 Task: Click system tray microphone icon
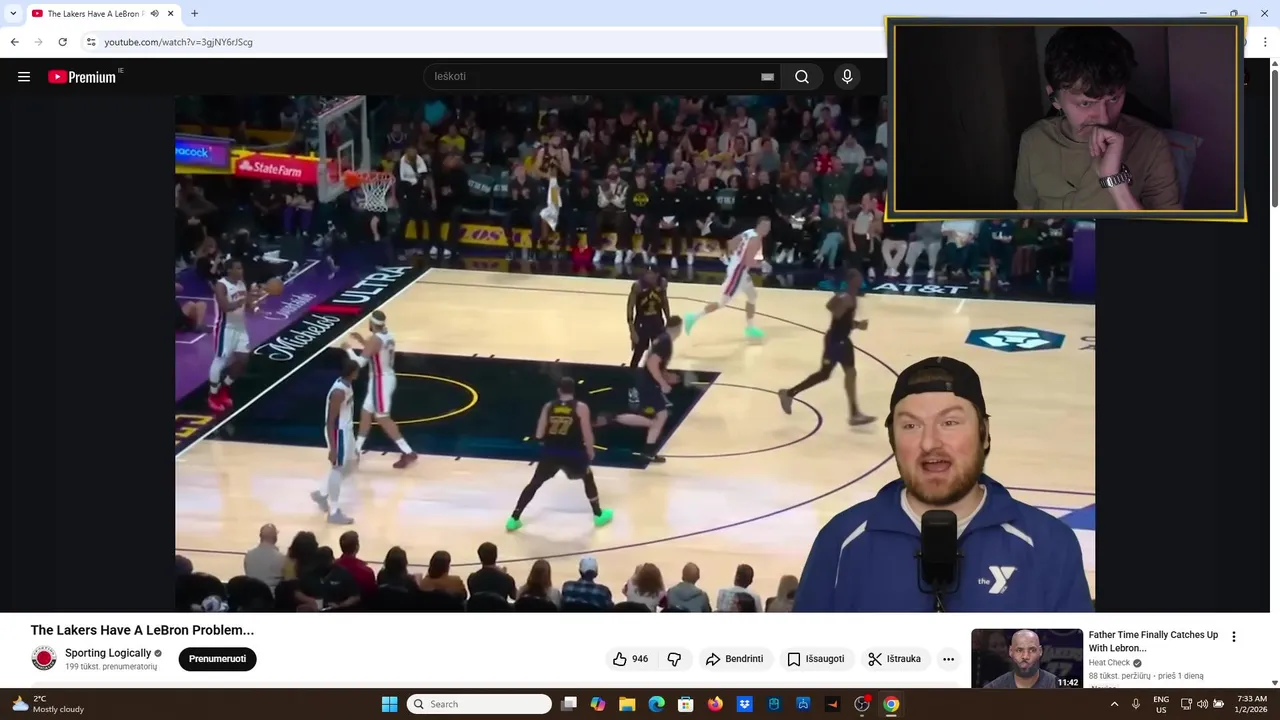click(x=1136, y=704)
